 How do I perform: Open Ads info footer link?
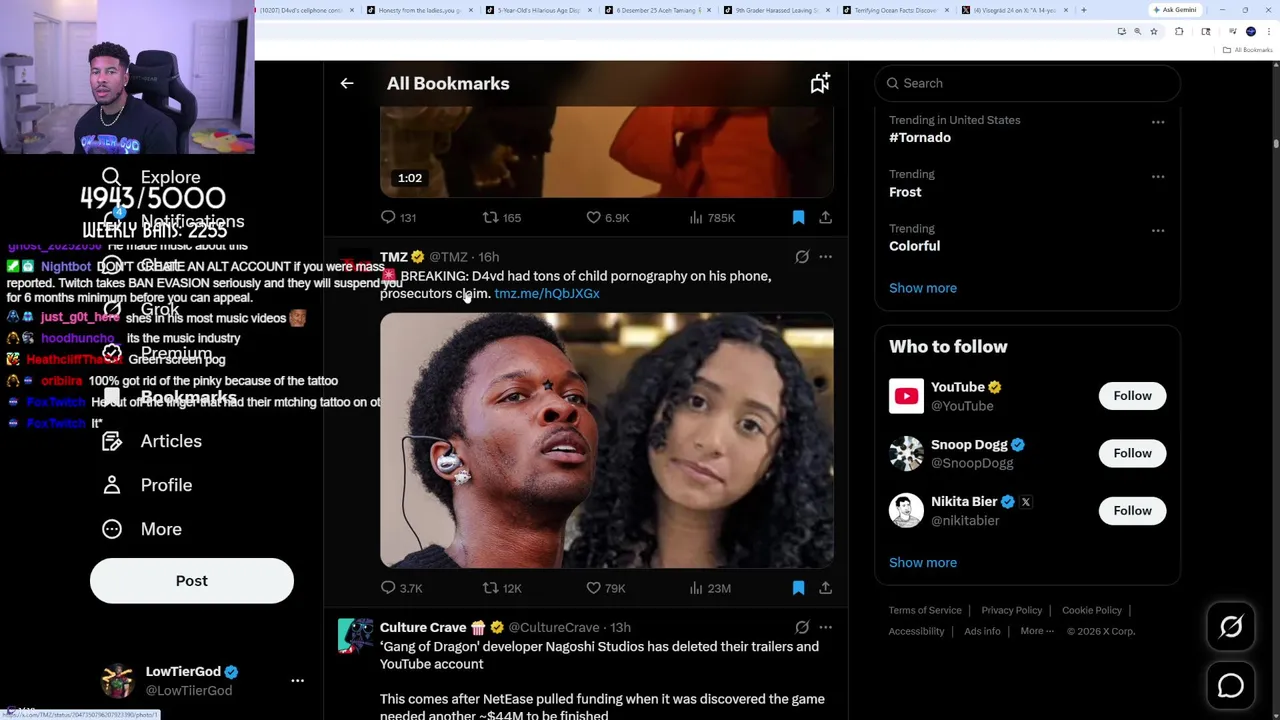982,632
